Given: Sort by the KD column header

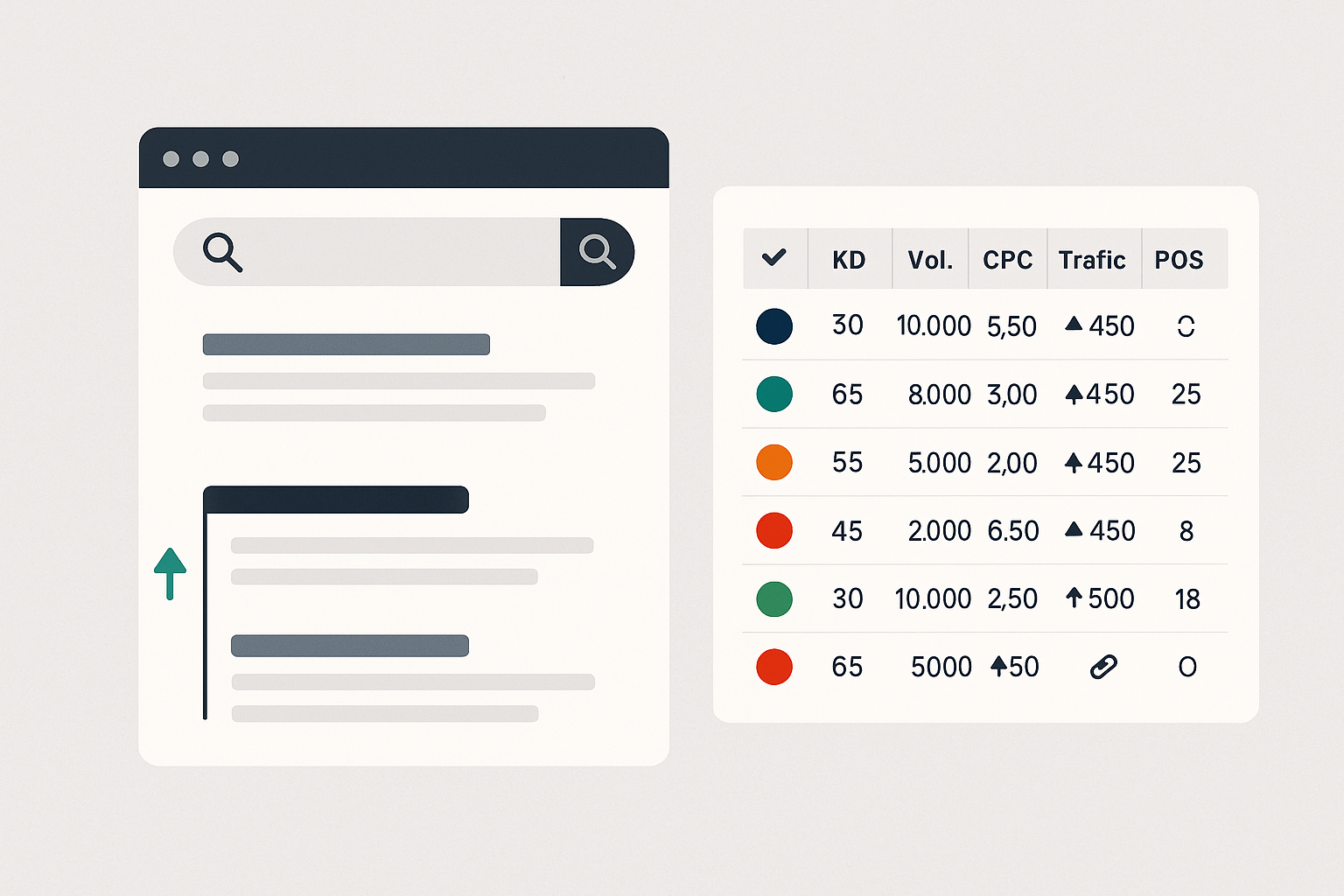Looking at the screenshot, I should 849,260.
